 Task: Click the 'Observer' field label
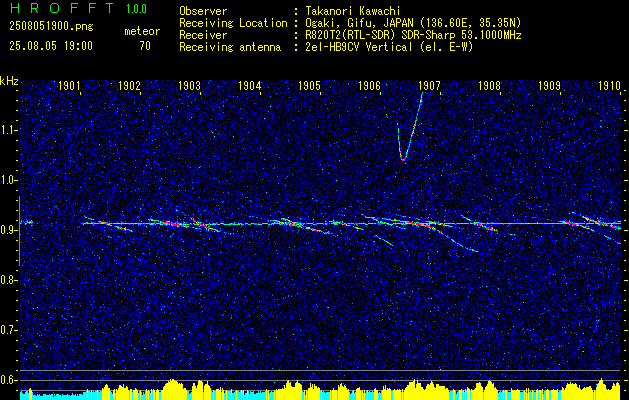[203, 11]
